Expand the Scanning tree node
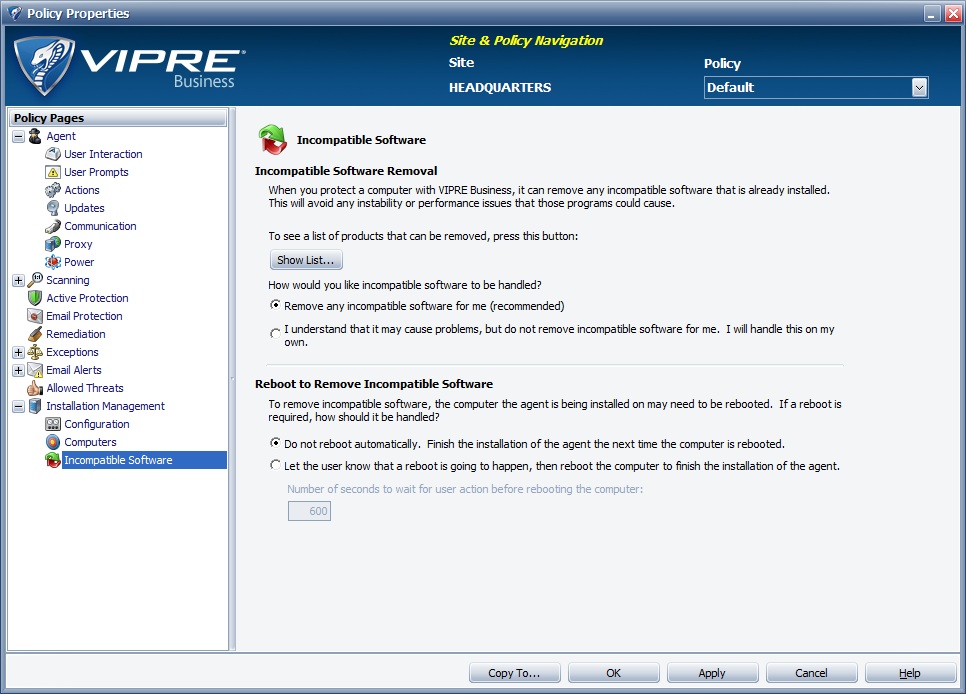The height and width of the screenshot is (694, 966). pos(18,280)
